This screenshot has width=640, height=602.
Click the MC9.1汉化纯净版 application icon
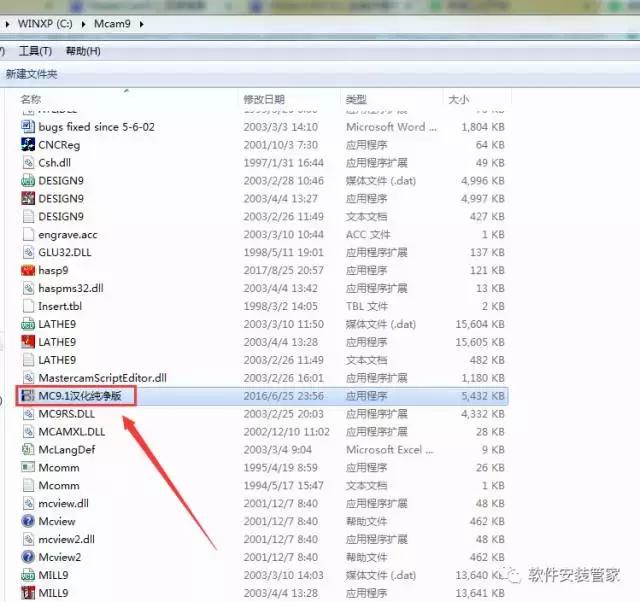pos(28,395)
